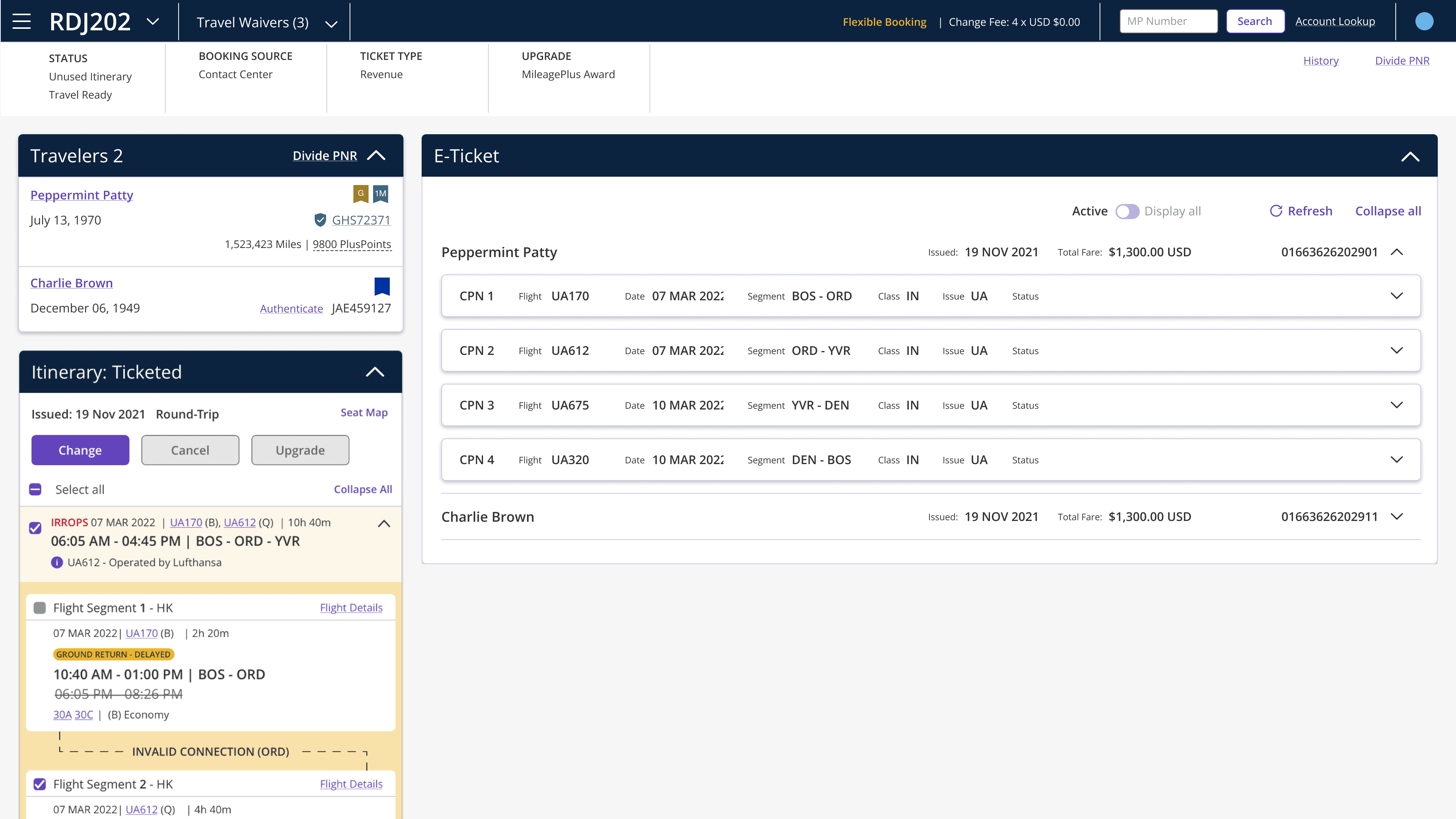Uncheck the Flight Segment 2 checkbox
1456x819 pixels.
tap(39, 784)
